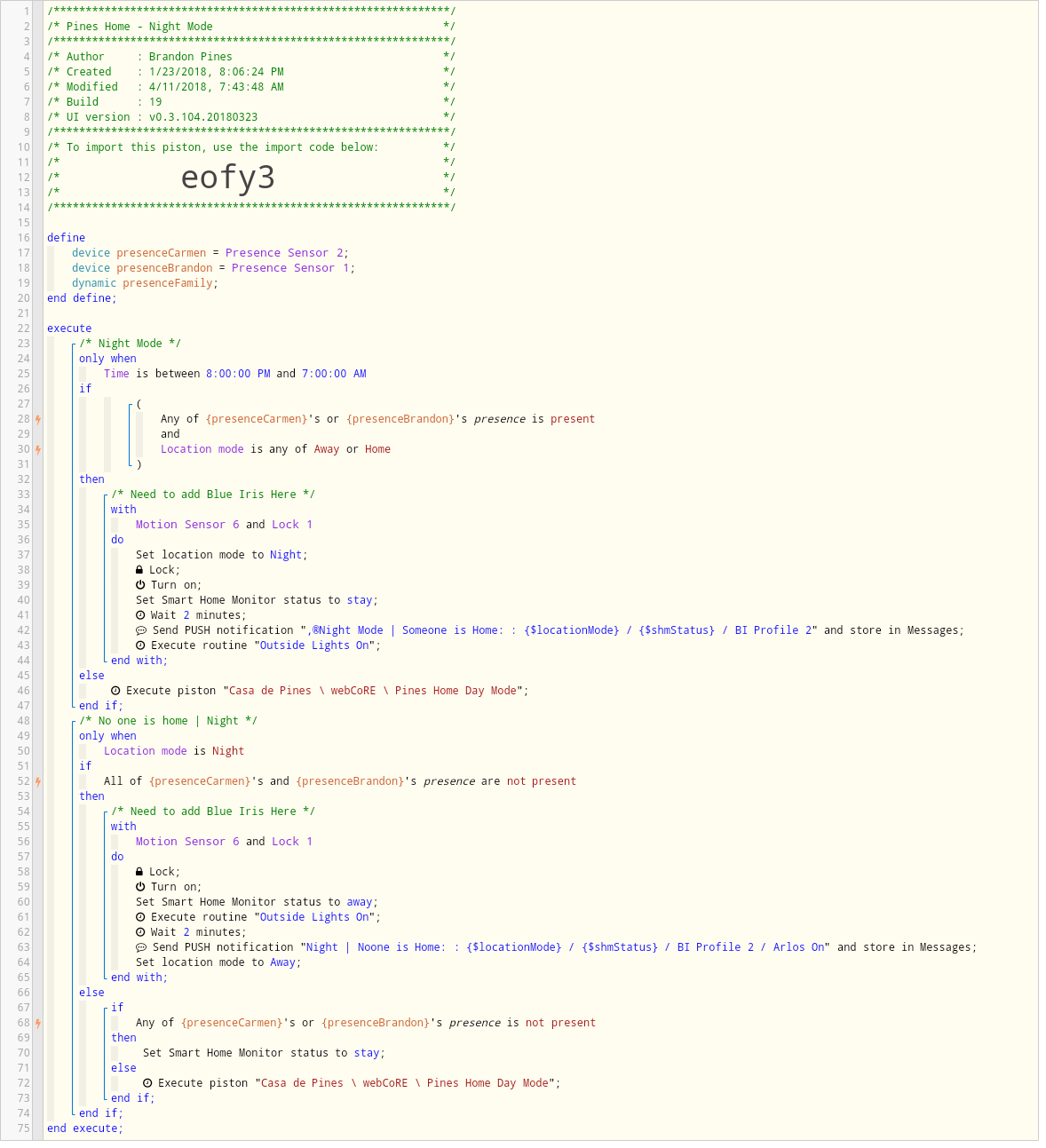Screen dimensions: 1046x1148
Task: Click Presence Sensor 1 device value
Action: (290, 268)
